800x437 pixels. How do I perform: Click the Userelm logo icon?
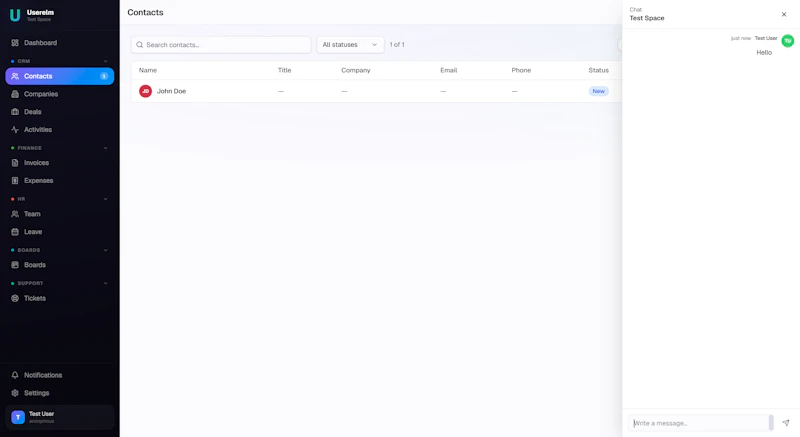point(15,15)
